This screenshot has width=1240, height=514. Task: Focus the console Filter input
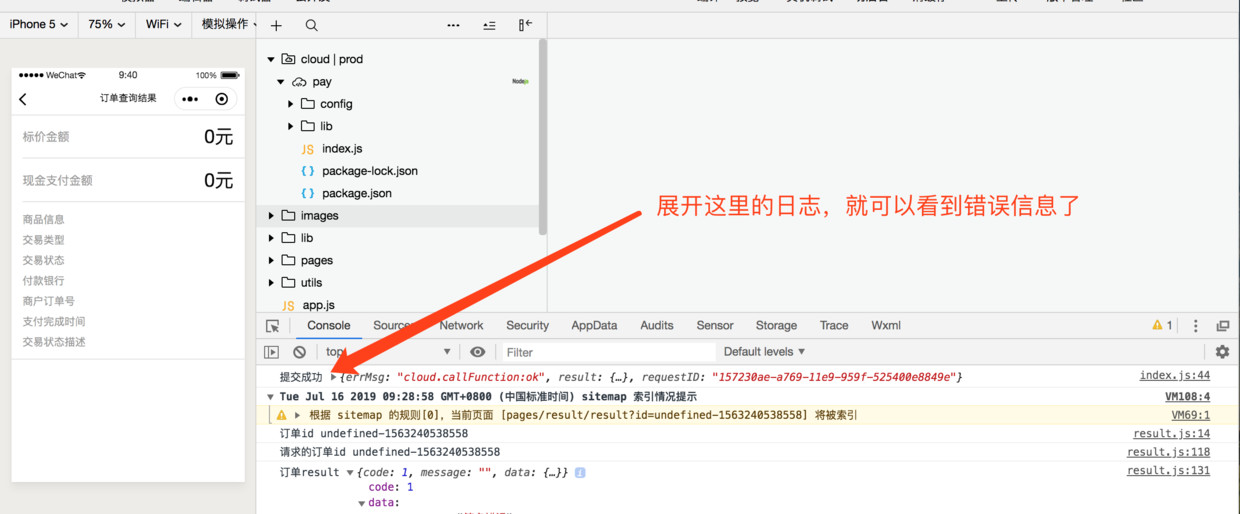pos(608,352)
